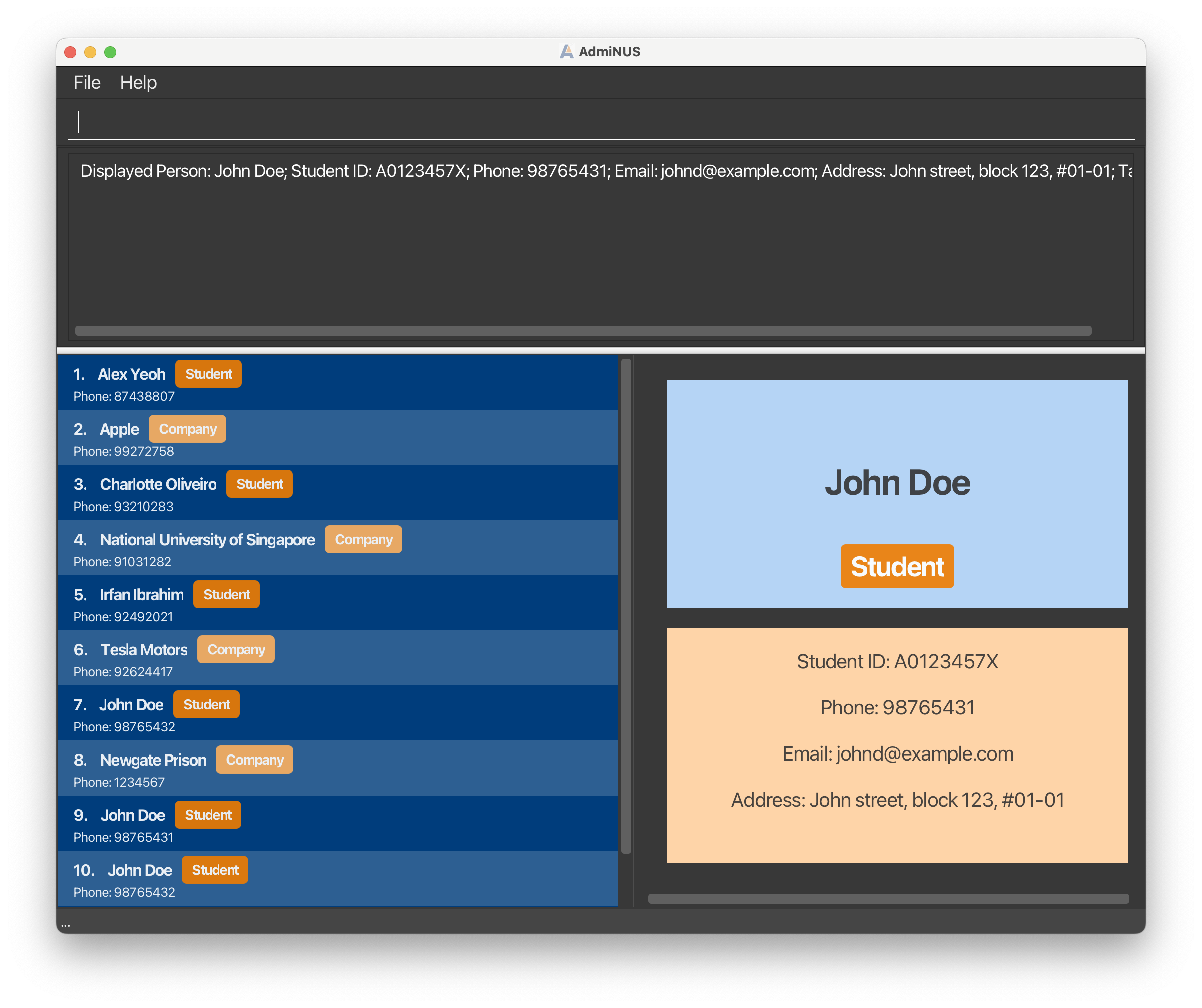Click the green macOS fullscreen button
The width and height of the screenshot is (1202, 1008).
point(111,52)
